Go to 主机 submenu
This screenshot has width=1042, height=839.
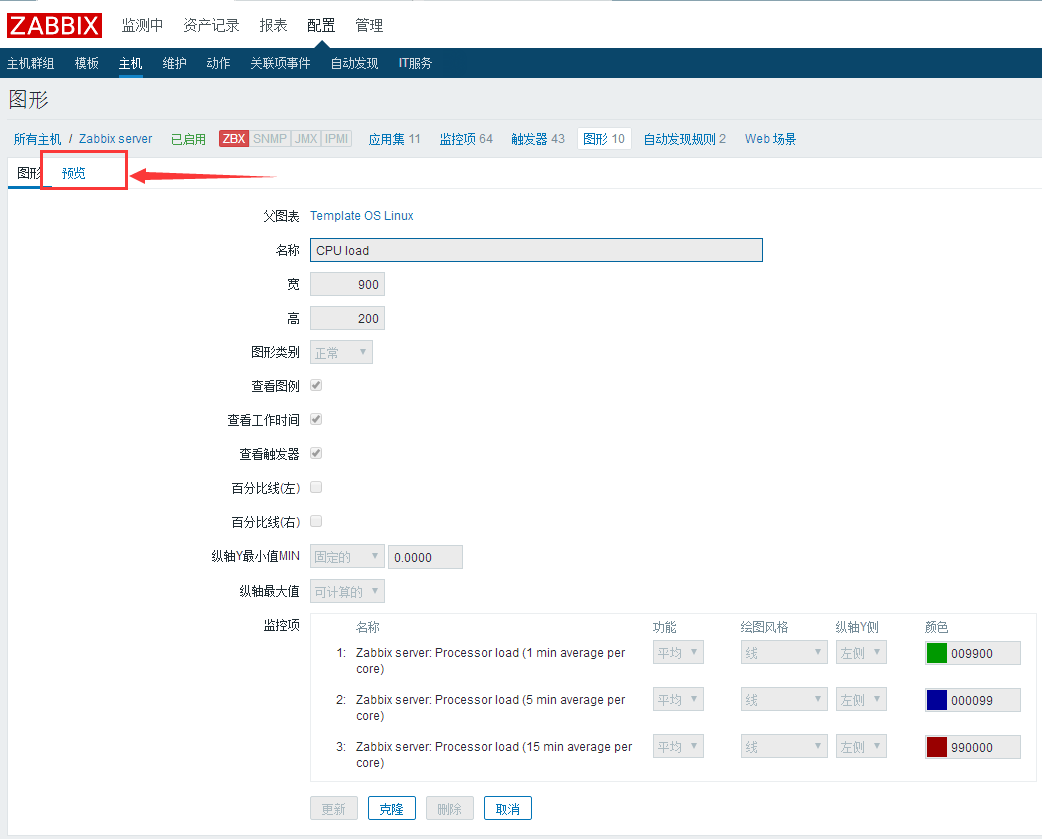click(x=130, y=63)
